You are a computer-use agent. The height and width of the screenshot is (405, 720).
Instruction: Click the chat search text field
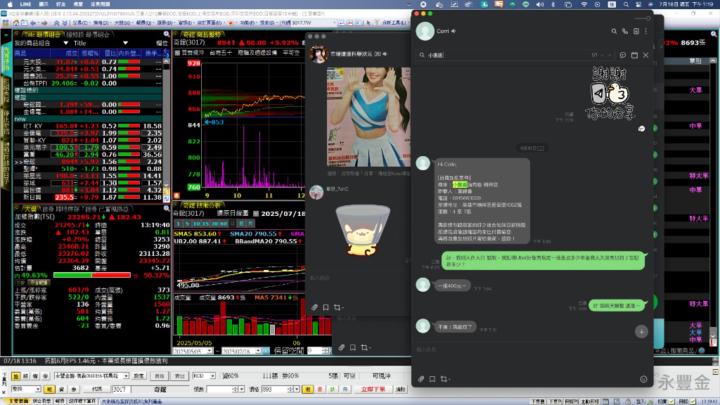(500, 56)
